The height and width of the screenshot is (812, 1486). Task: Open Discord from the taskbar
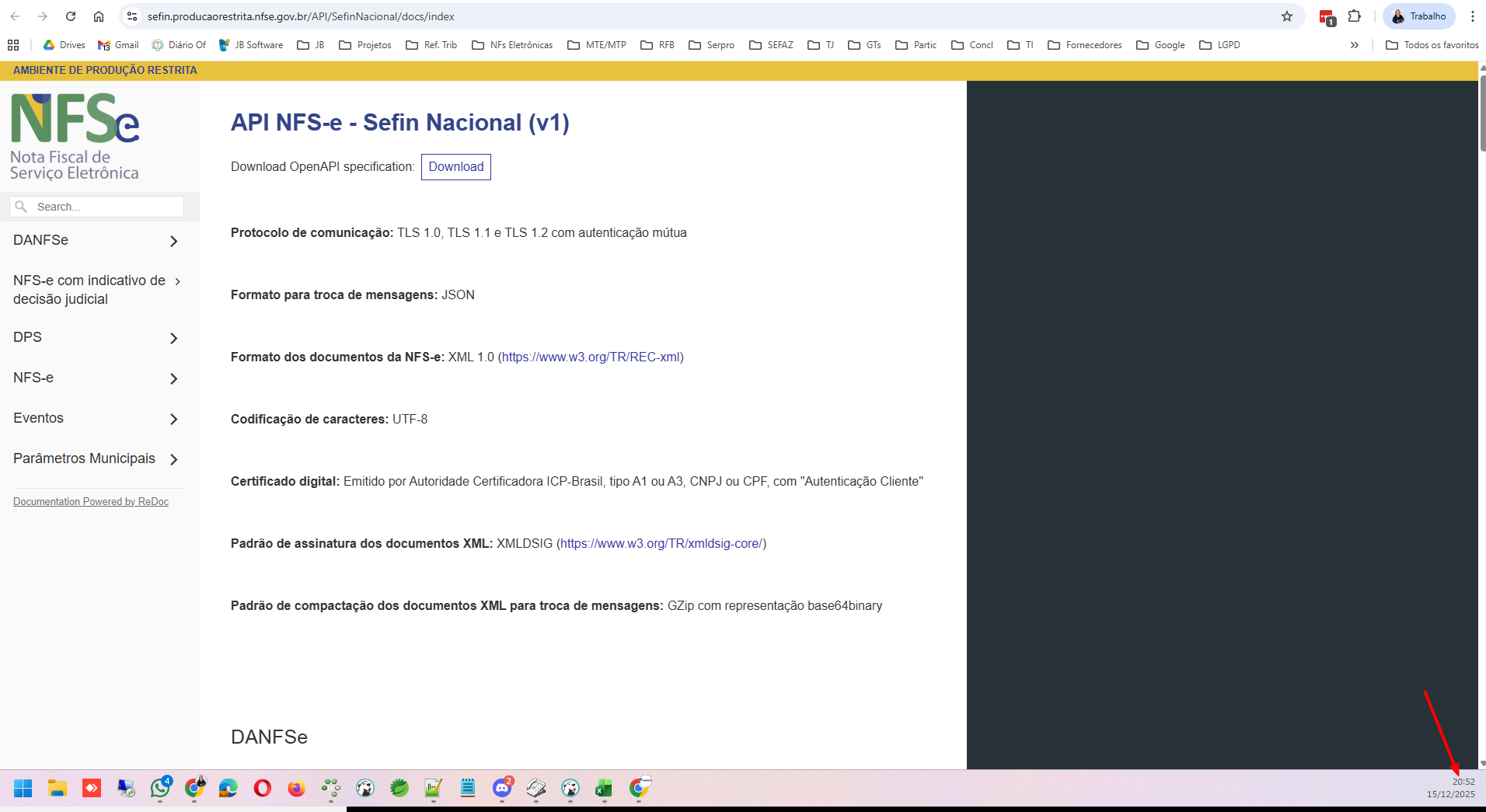coord(502,789)
